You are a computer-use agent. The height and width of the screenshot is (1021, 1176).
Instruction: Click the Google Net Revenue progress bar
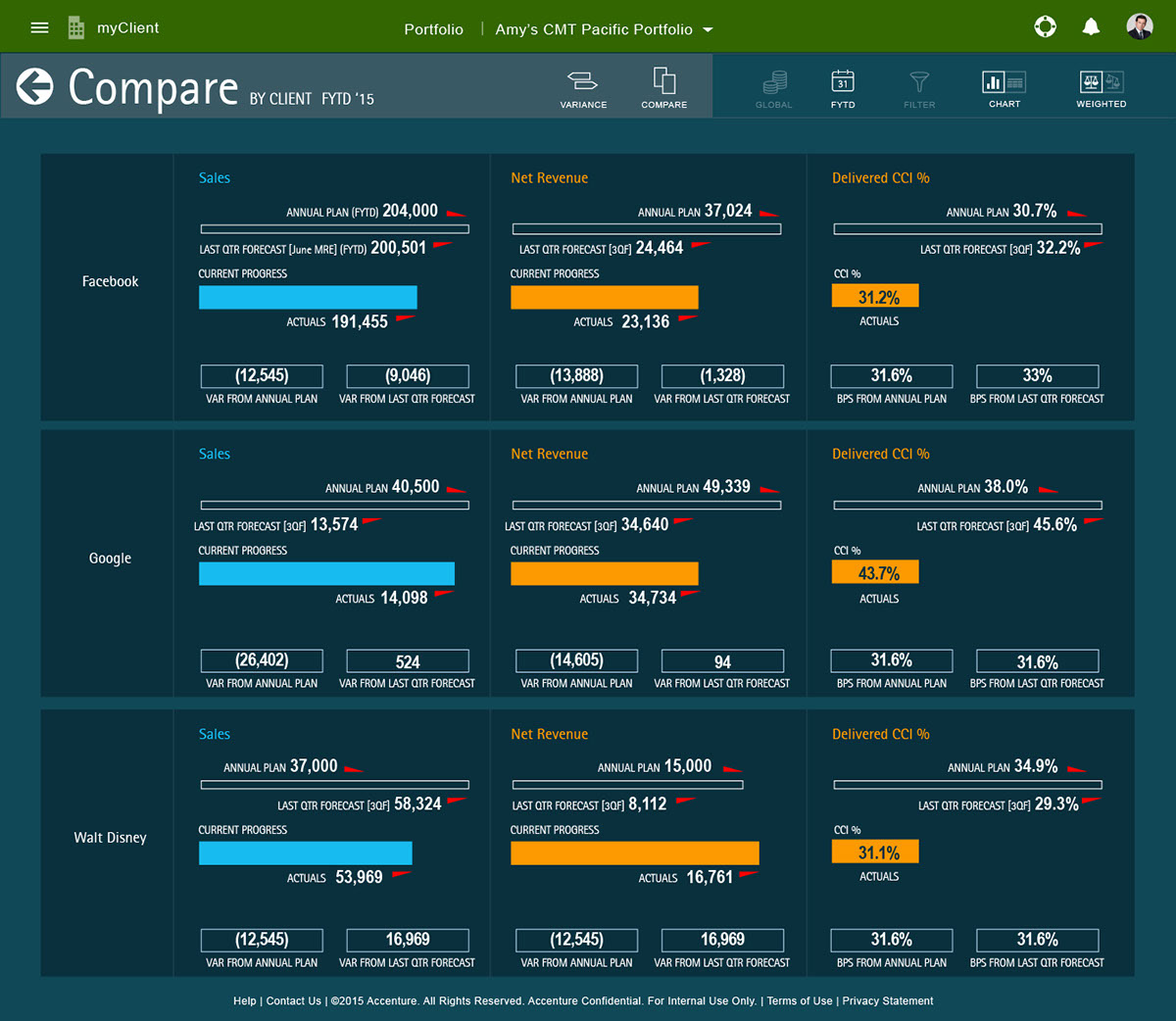(605, 573)
